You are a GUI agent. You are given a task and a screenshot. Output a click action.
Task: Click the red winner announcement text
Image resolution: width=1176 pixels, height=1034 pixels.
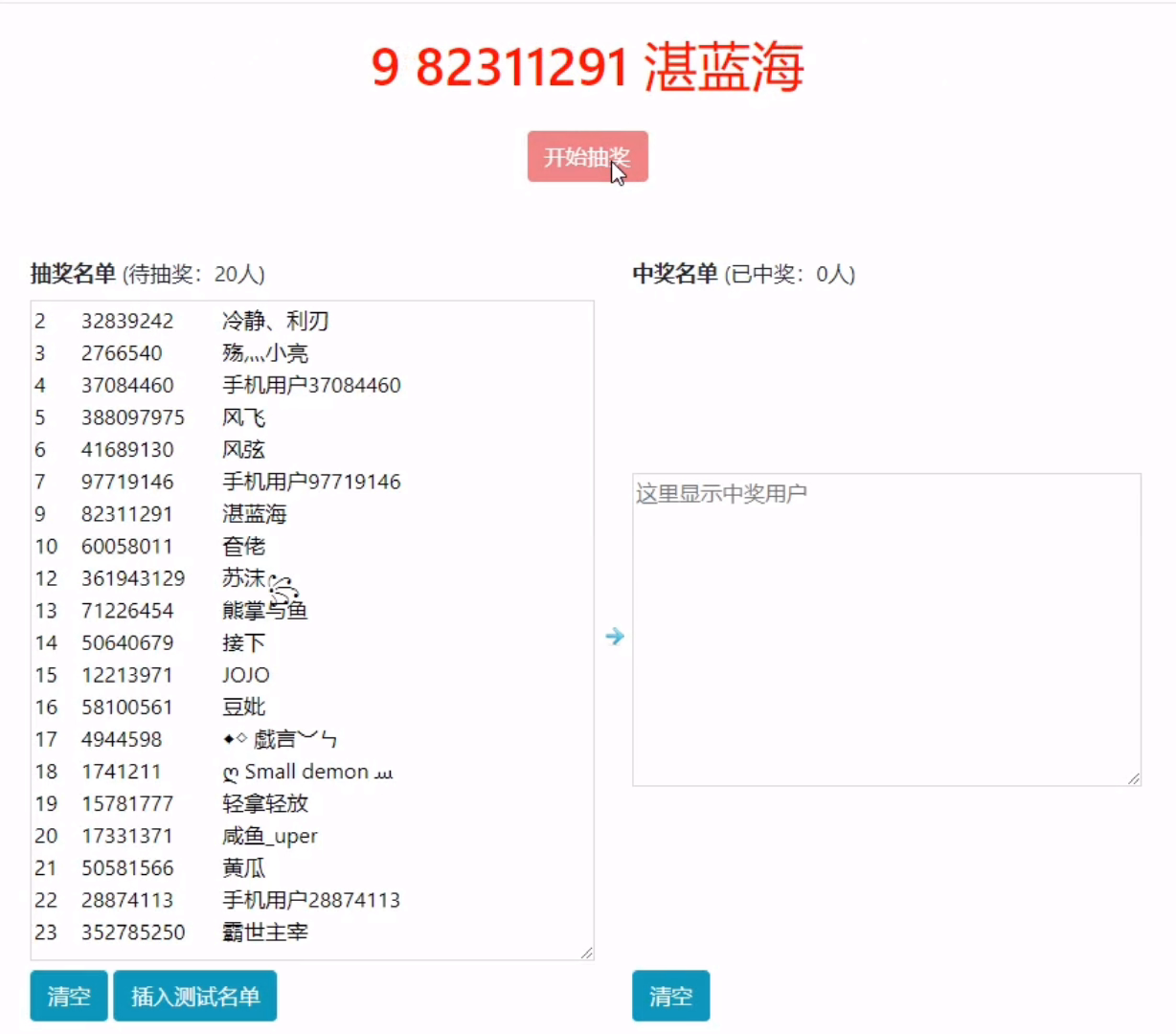[x=588, y=68]
